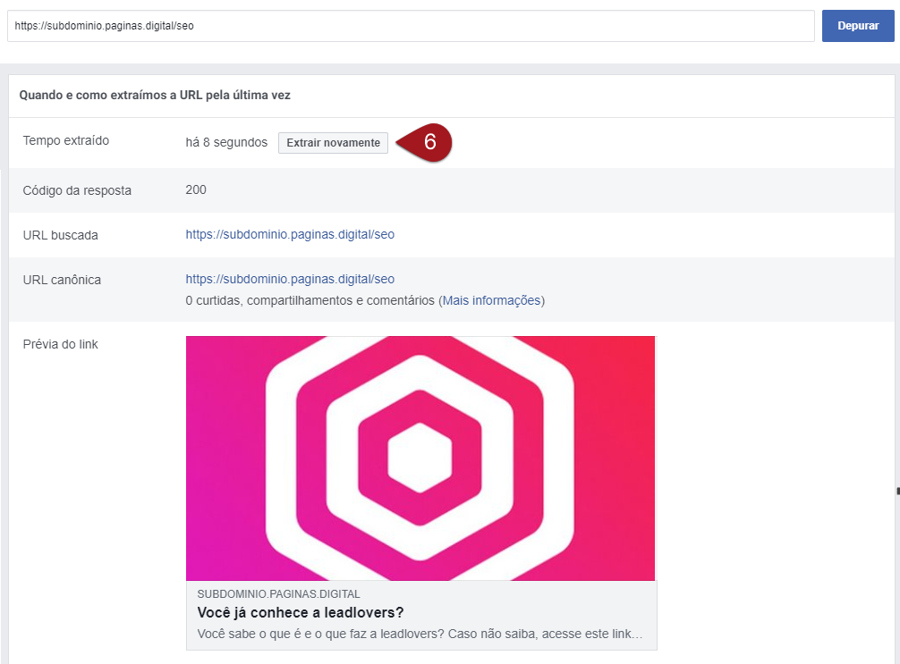Click the 200 response code value
The image size is (900, 664).
point(196,189)
